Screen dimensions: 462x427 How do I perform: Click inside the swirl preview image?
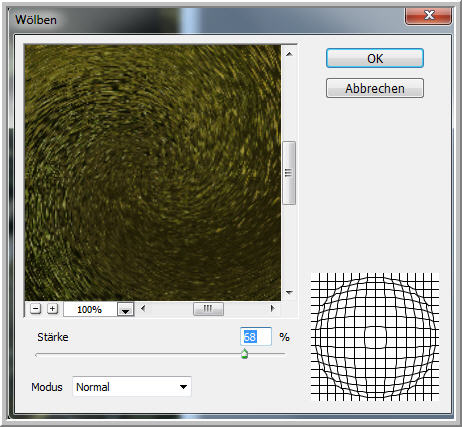pyautogui.click(x=153, y=173)
